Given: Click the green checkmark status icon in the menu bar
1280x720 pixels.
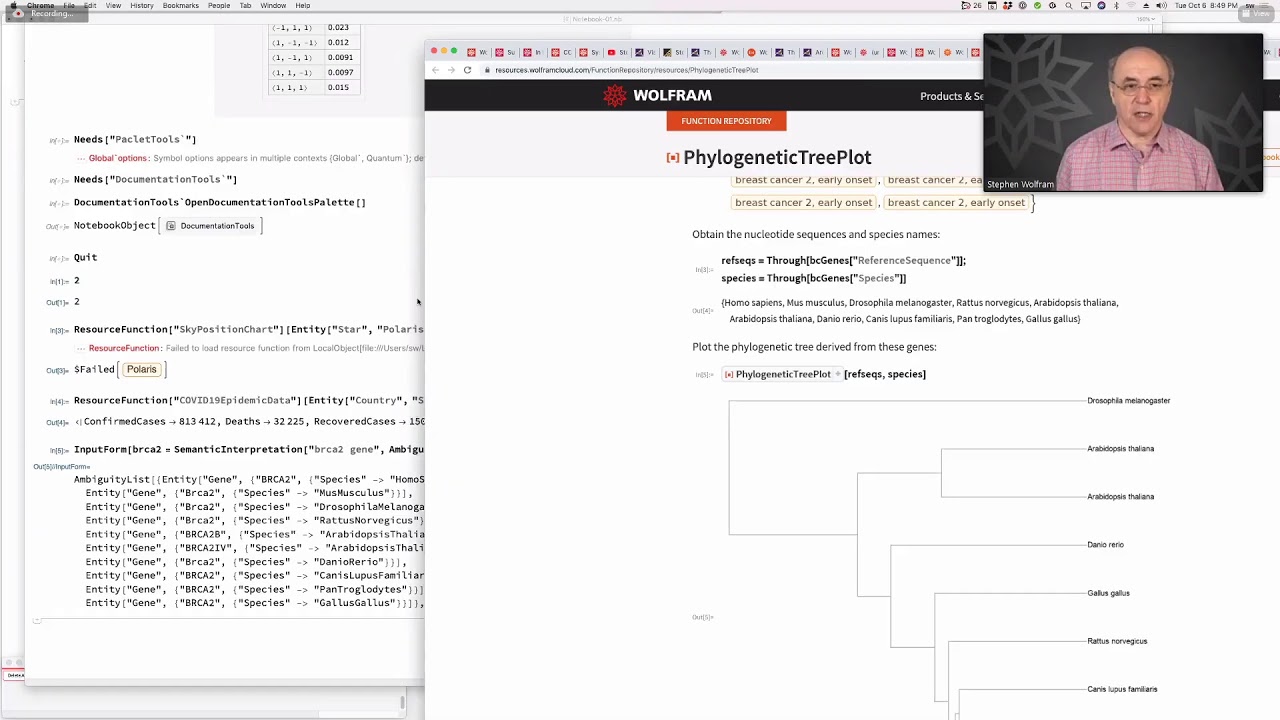Looking at the screenshot, I should [1037, 6].
